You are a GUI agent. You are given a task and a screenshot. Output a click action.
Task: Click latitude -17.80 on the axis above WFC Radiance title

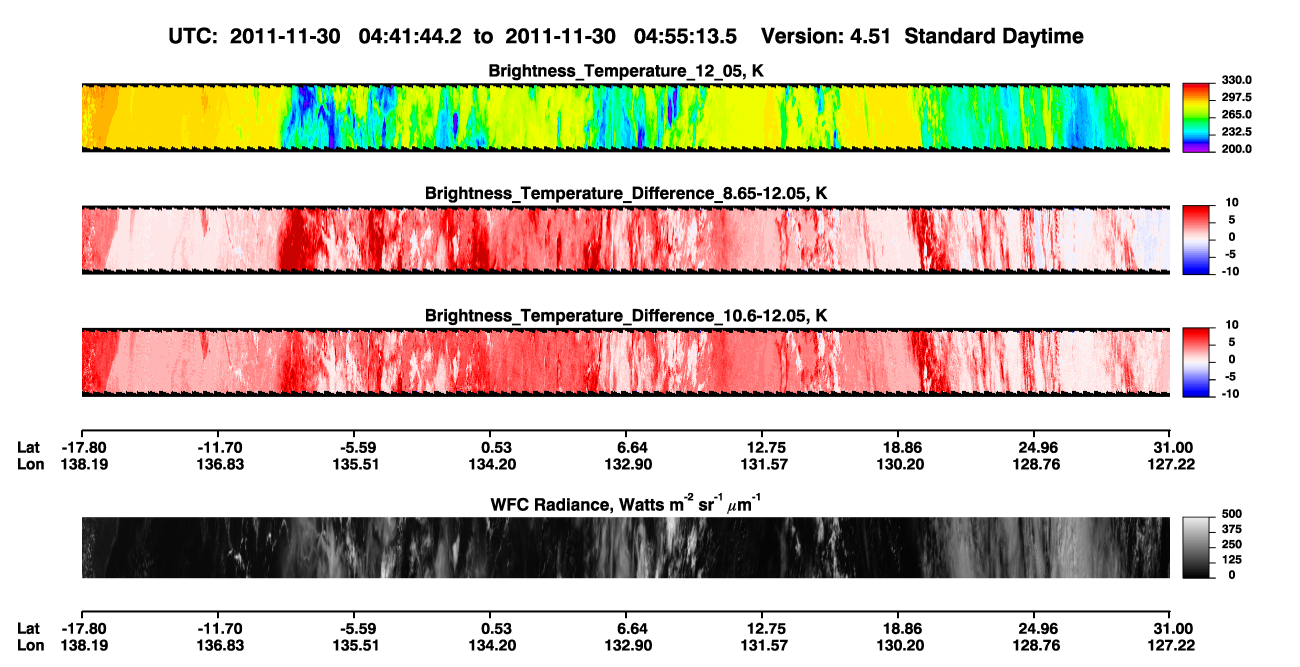[82, 448]
